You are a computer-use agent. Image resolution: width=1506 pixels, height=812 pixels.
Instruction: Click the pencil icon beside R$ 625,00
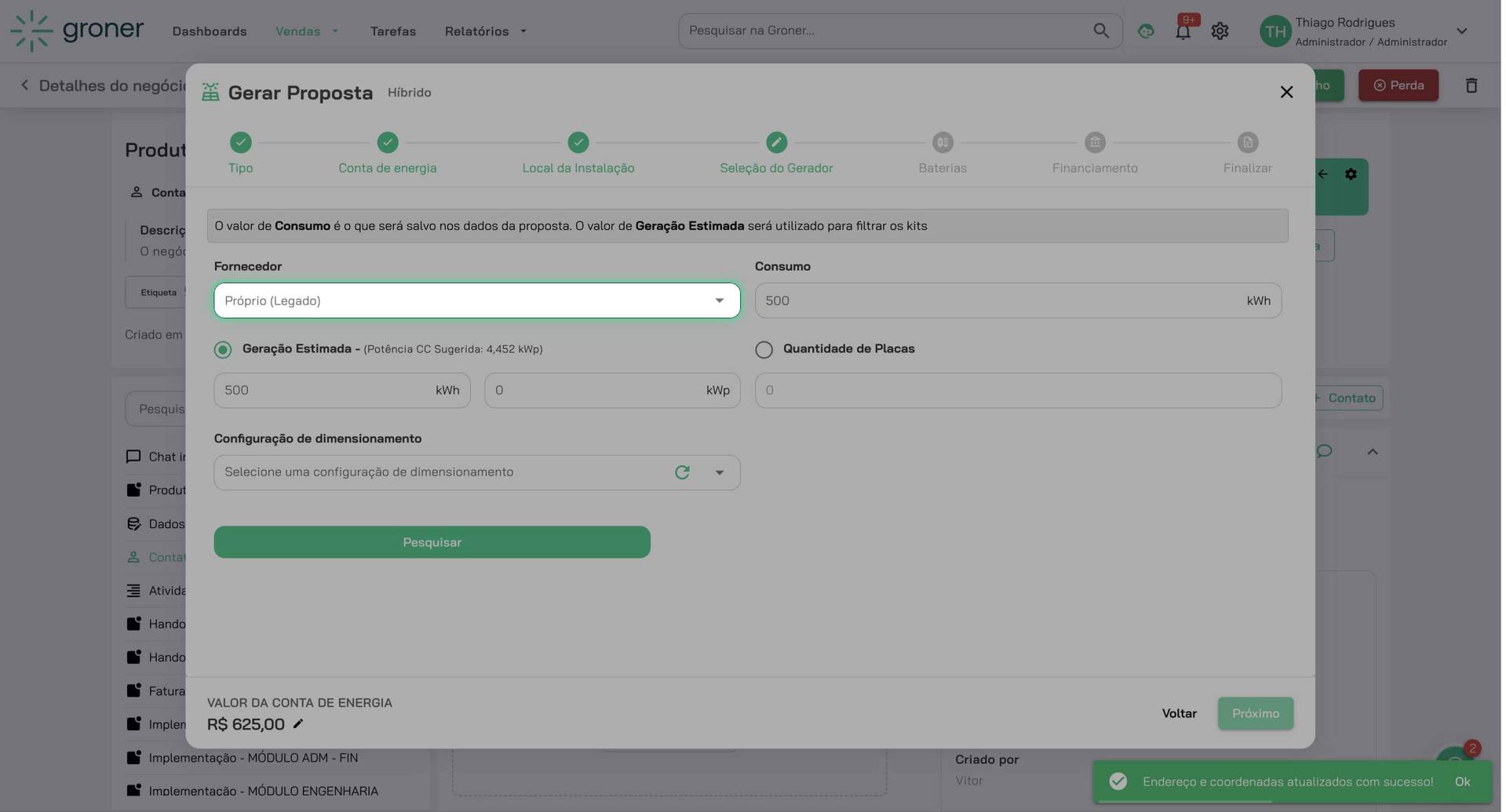coord(298,725)
